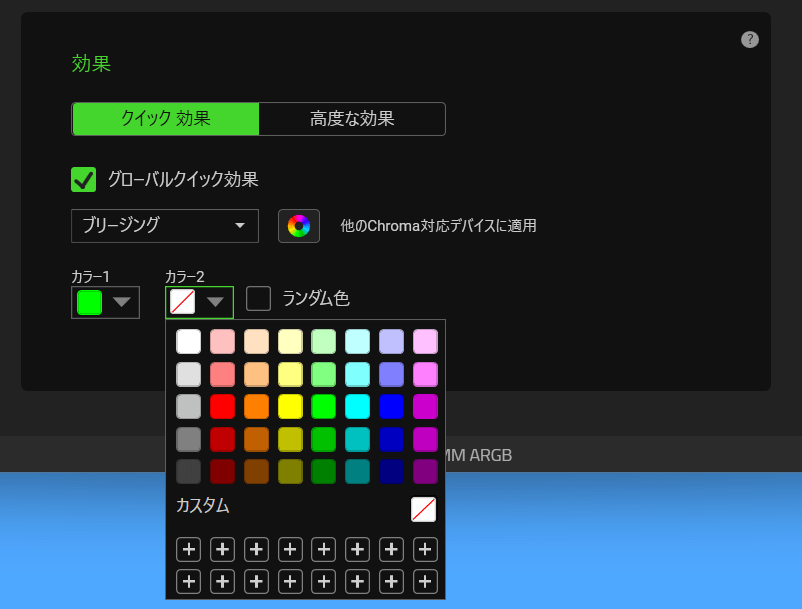The width and height of the screenshot is (802, 609).
Task: Pick the brown swatch in last row
Action: [x=256, y=471]
